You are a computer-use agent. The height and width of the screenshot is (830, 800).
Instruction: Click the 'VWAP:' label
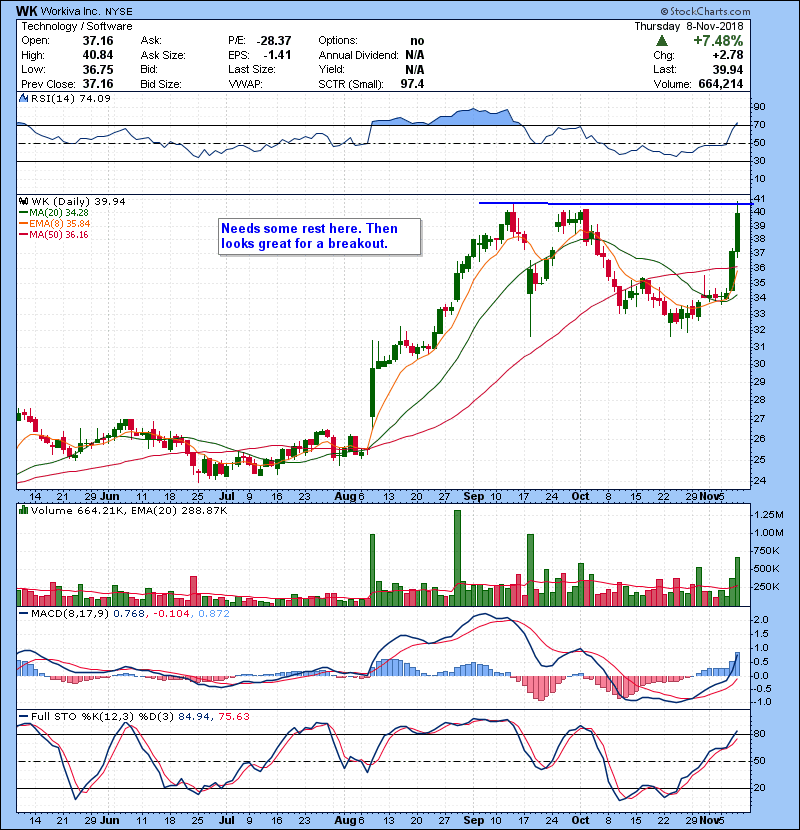pos(245,84)
